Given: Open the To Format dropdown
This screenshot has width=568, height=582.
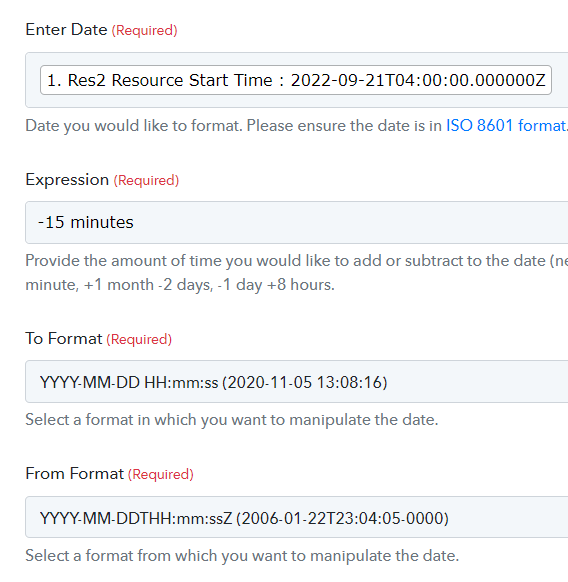Looking at the screenshot, I should pos(297,382).
